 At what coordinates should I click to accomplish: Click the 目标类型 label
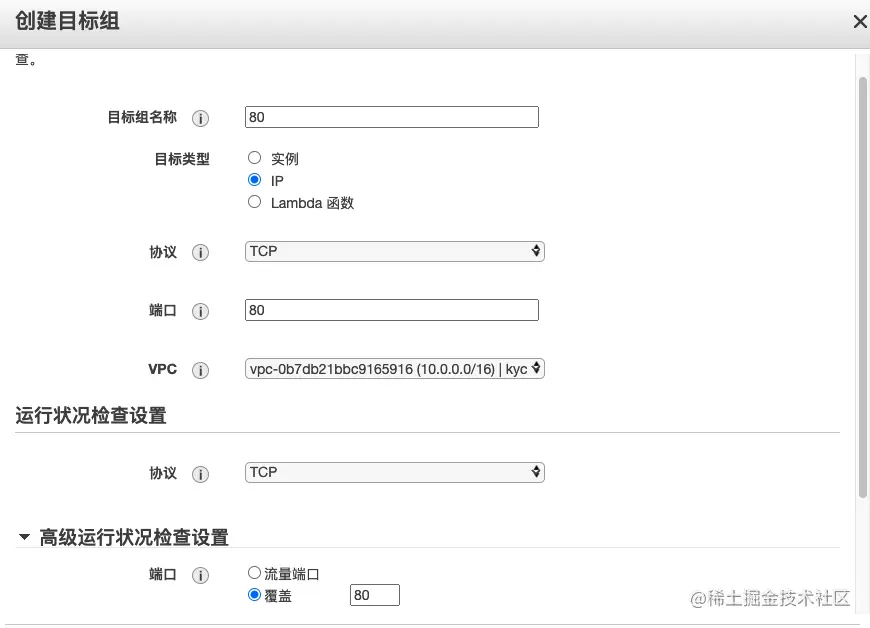click(182, 159)
